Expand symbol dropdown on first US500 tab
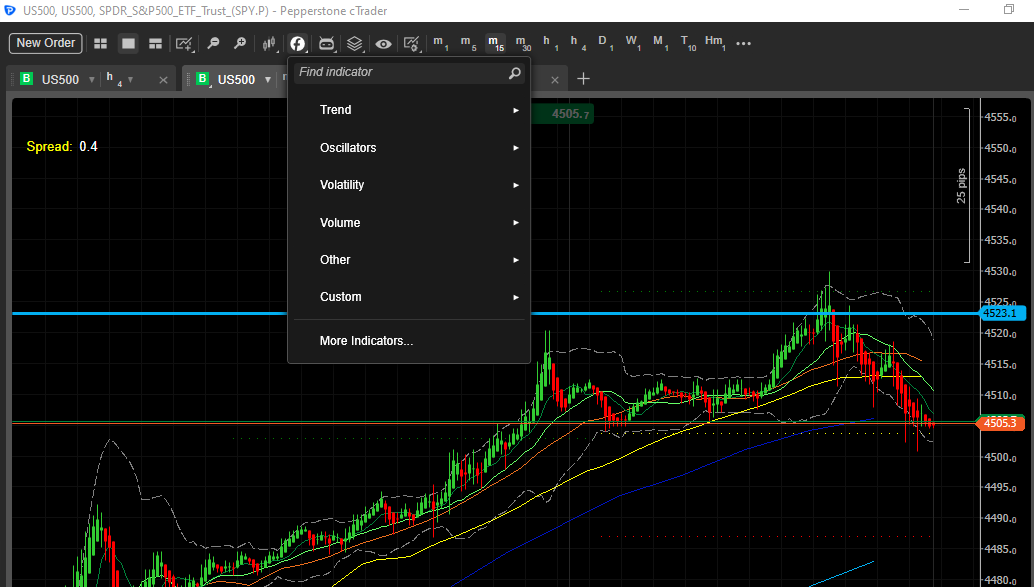The height and width of the screenshot is (587, 1034). click(92, 80)
